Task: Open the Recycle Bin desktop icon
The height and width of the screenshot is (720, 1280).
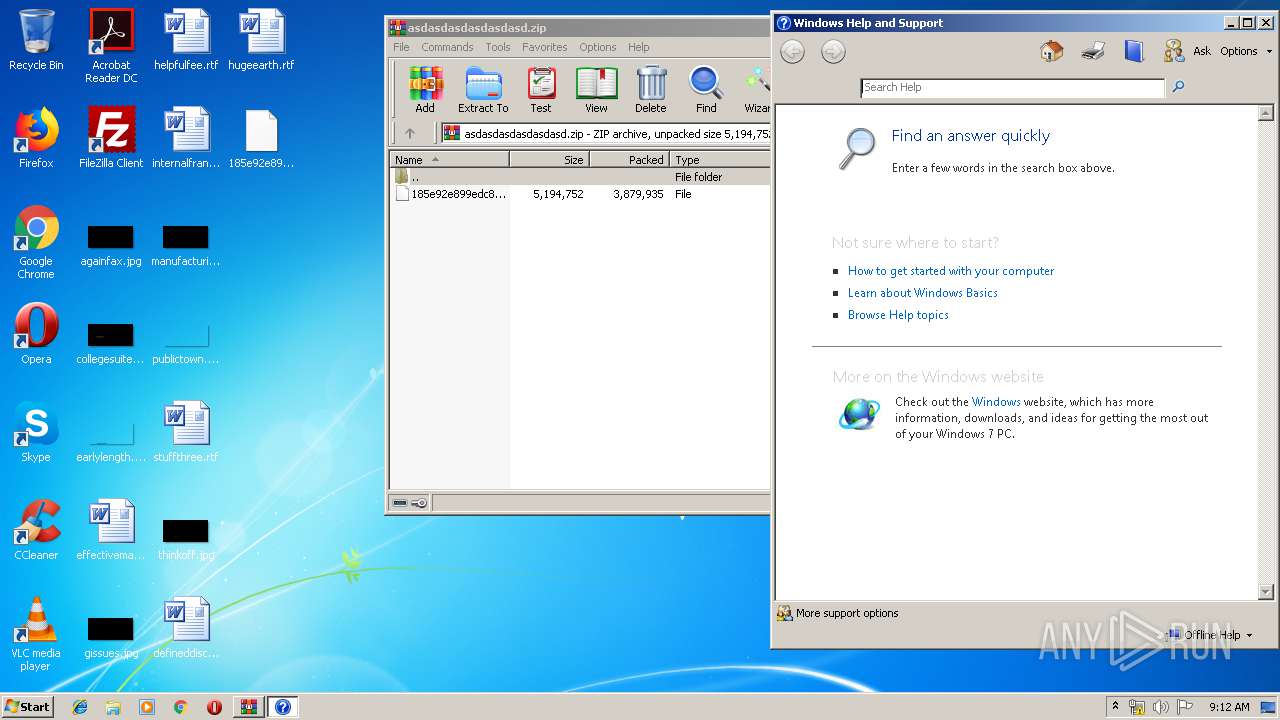Action: click(36, 40)
